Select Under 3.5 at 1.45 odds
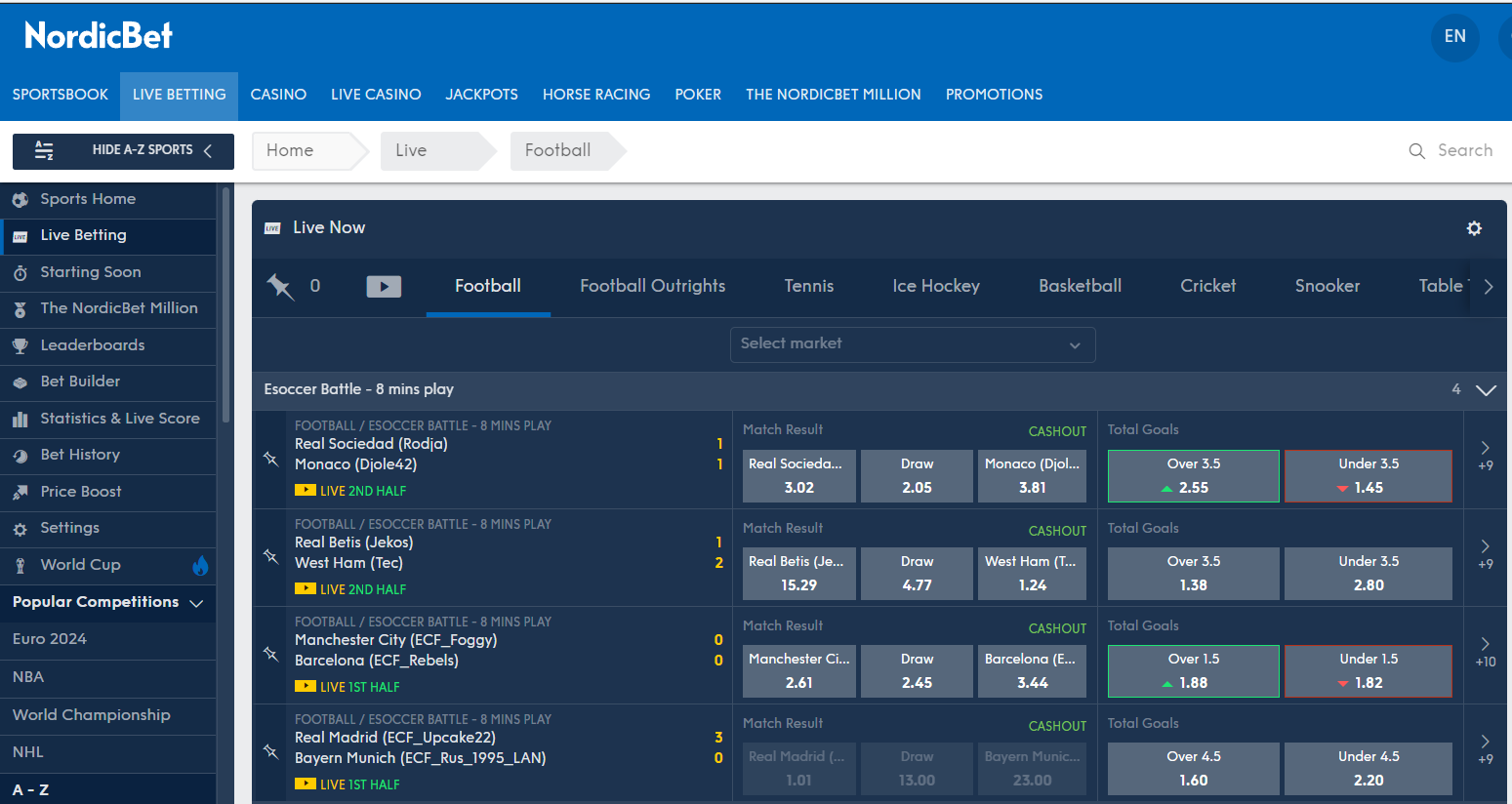The width and height of the screenshot is (1512, 804). 1369,476
